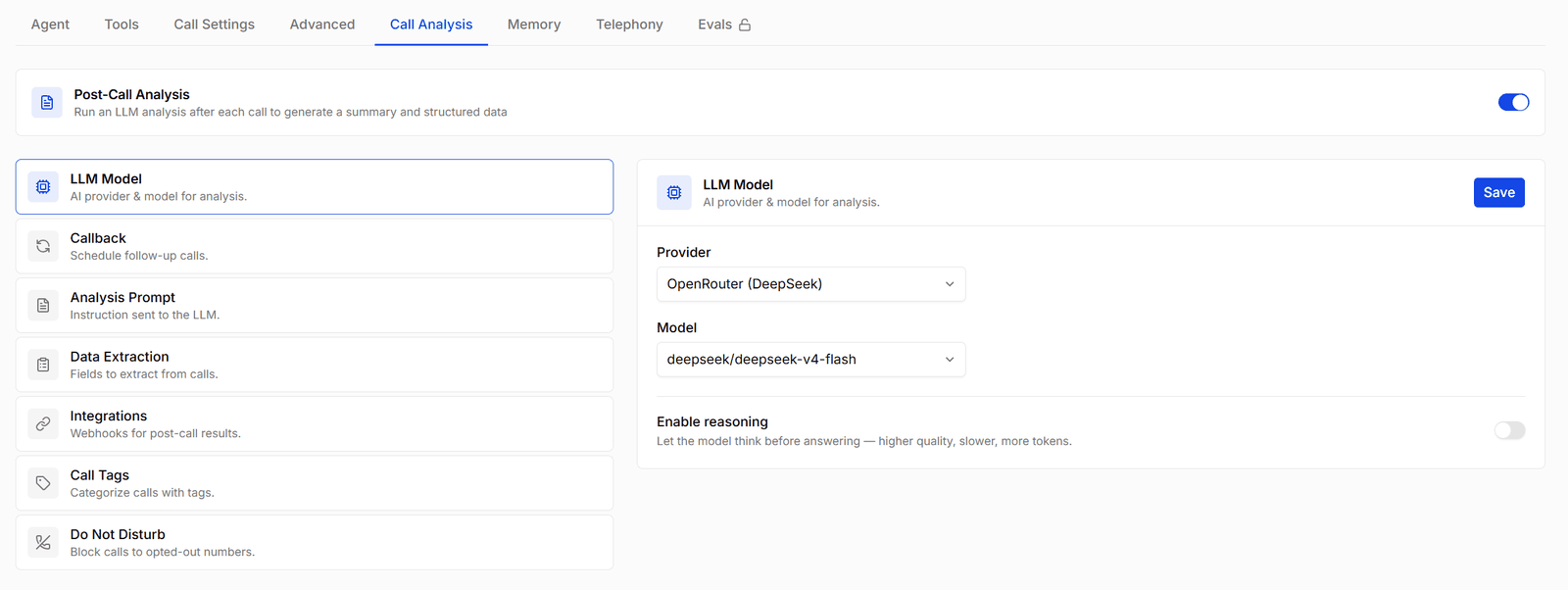Click 'Fields to extract from calls.' text
The width and height of the screenshot is (1568, 590).
pyautogui.click(x=144, y=374)
